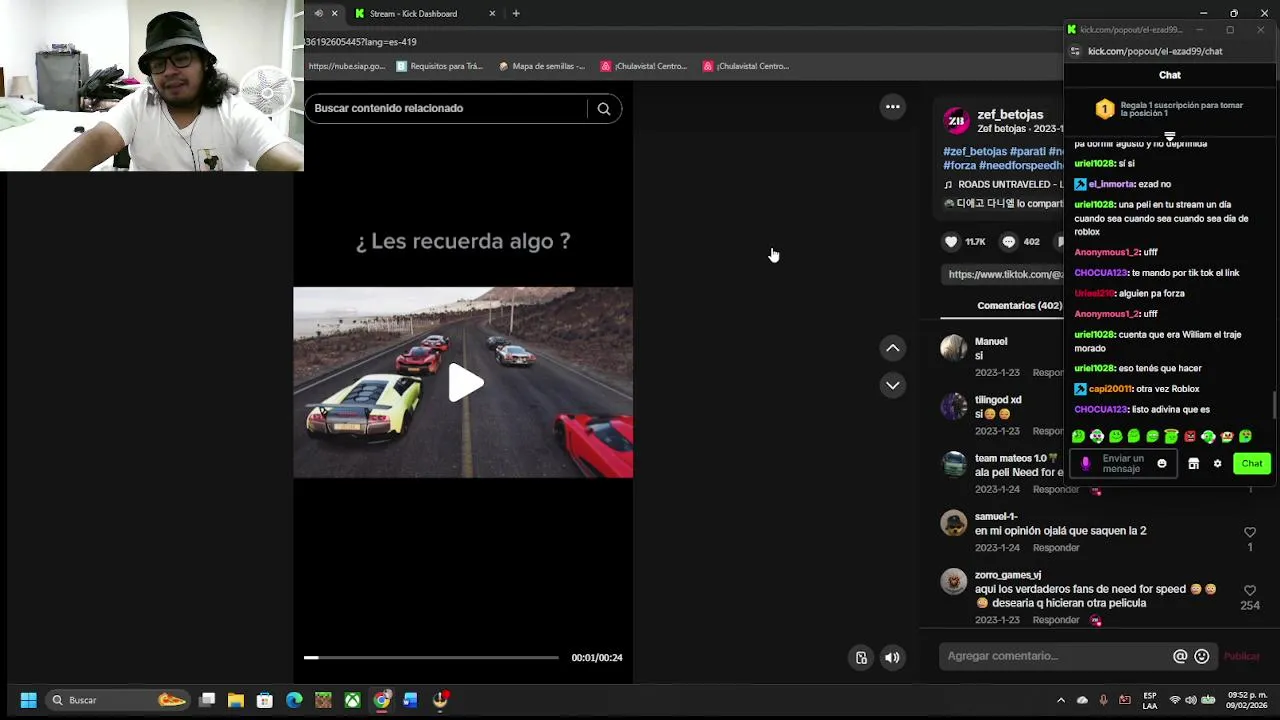1280x720 pixels.
Task: Reply to zorro_games_vj's comment via Responder
Action: pyautogui.click(x=1056, y=620)
